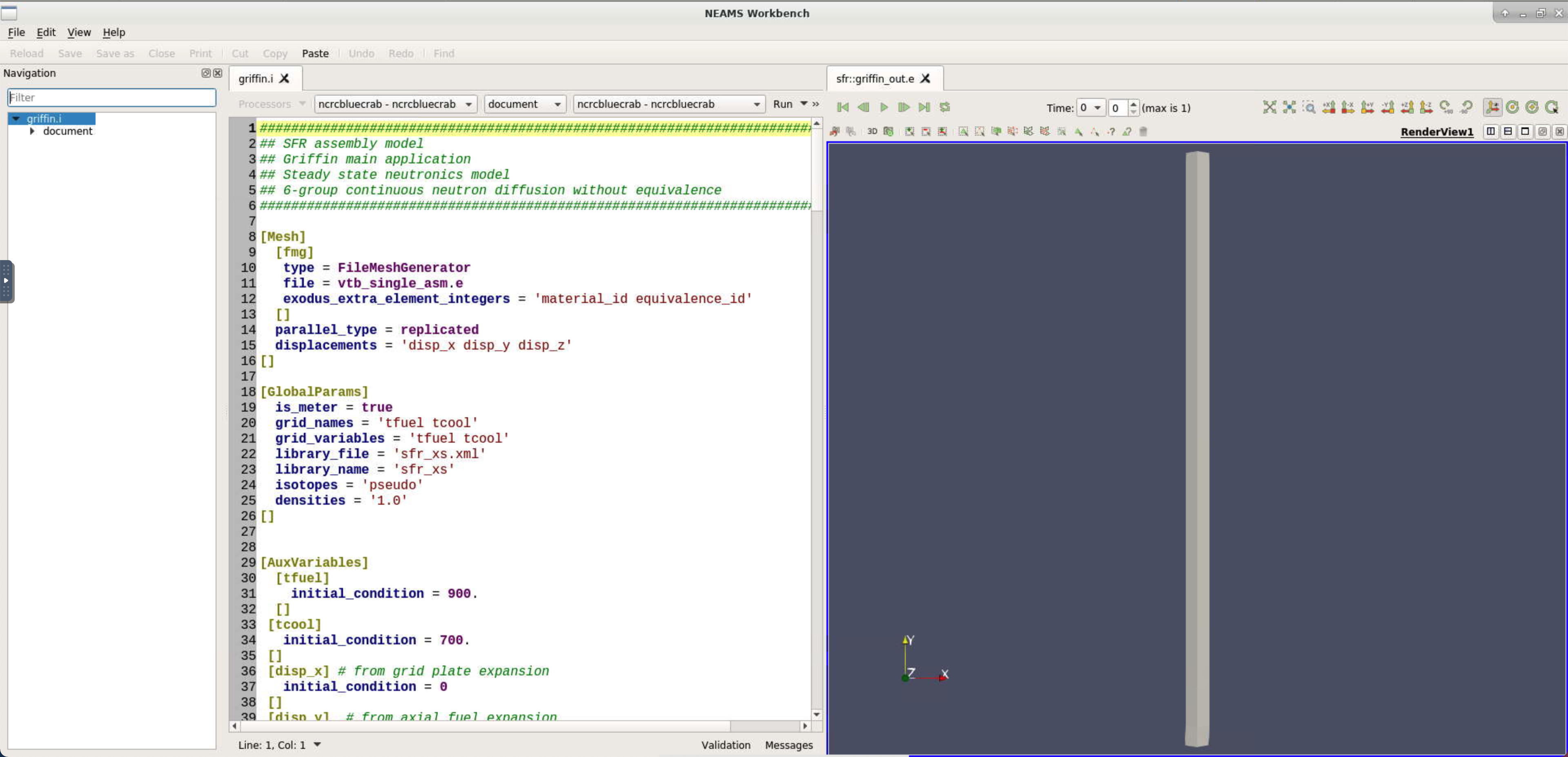Rotate view 90 degrees clockwise
The image size is (1568, 757).
pyautogui.click(x=1447, y=107)
